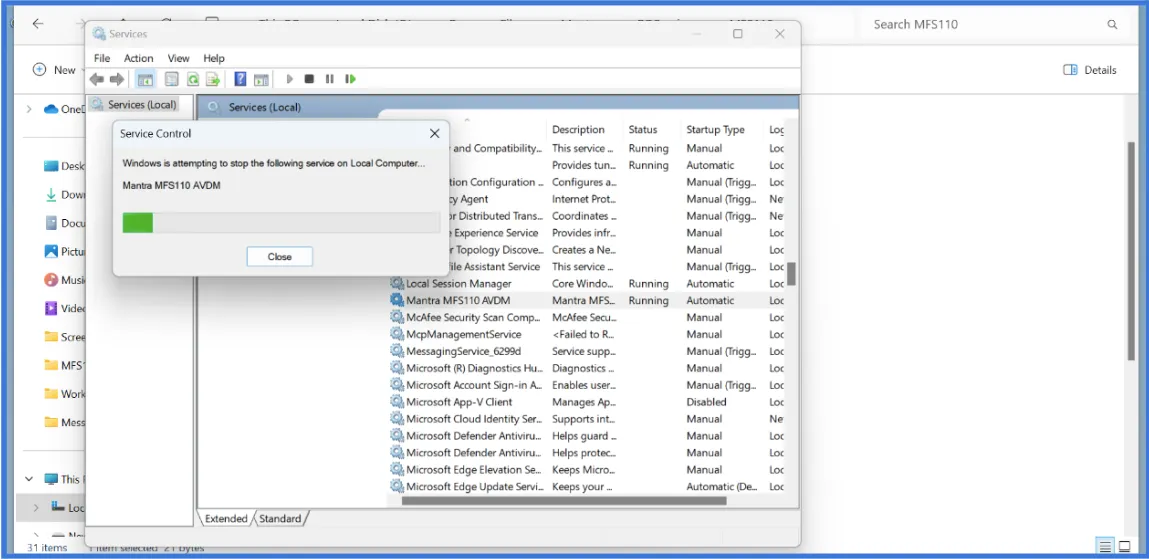The height and width of the screenshot is (559, 1149).
Task: Select Microsoft Edge Update Service row
Action: pyautogui.click(x=587, y=486)
